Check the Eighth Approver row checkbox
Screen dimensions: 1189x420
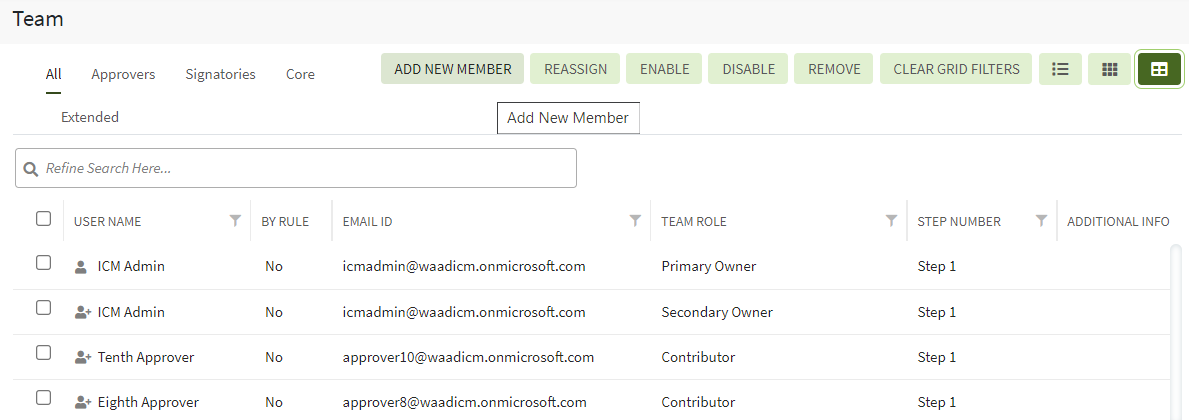click(x=43, y=398)
